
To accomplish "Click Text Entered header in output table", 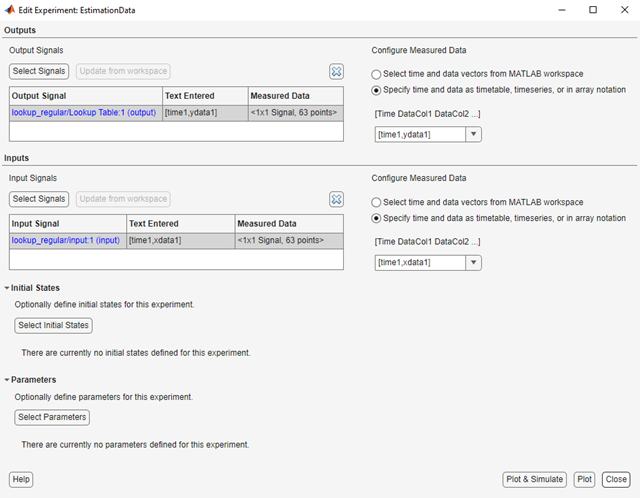I will (x=205, y=96).
